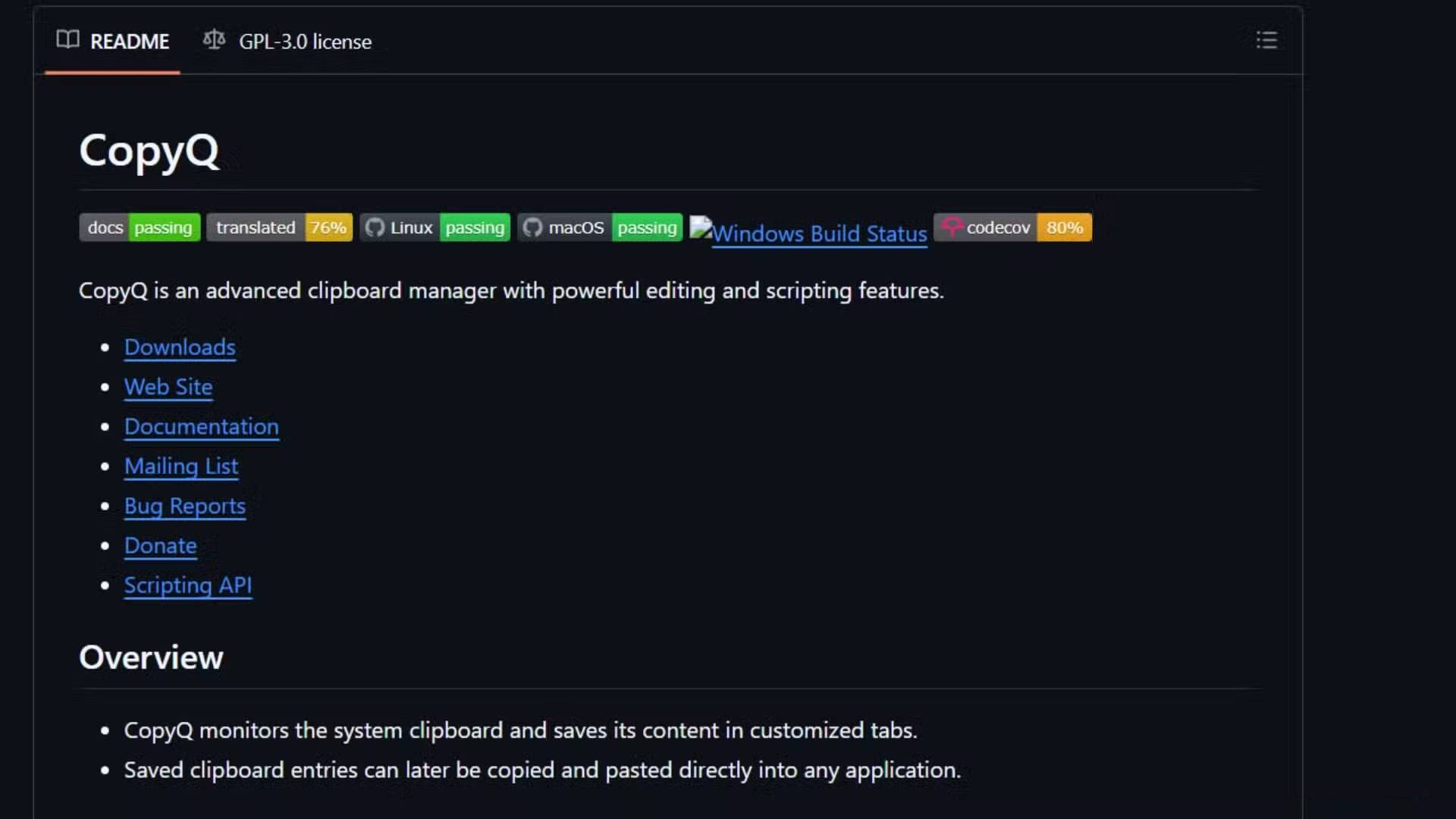Open the Windows Build Status link
Image resolution: width=1456 pixels, height=819 pixels.
coord(819,234)
